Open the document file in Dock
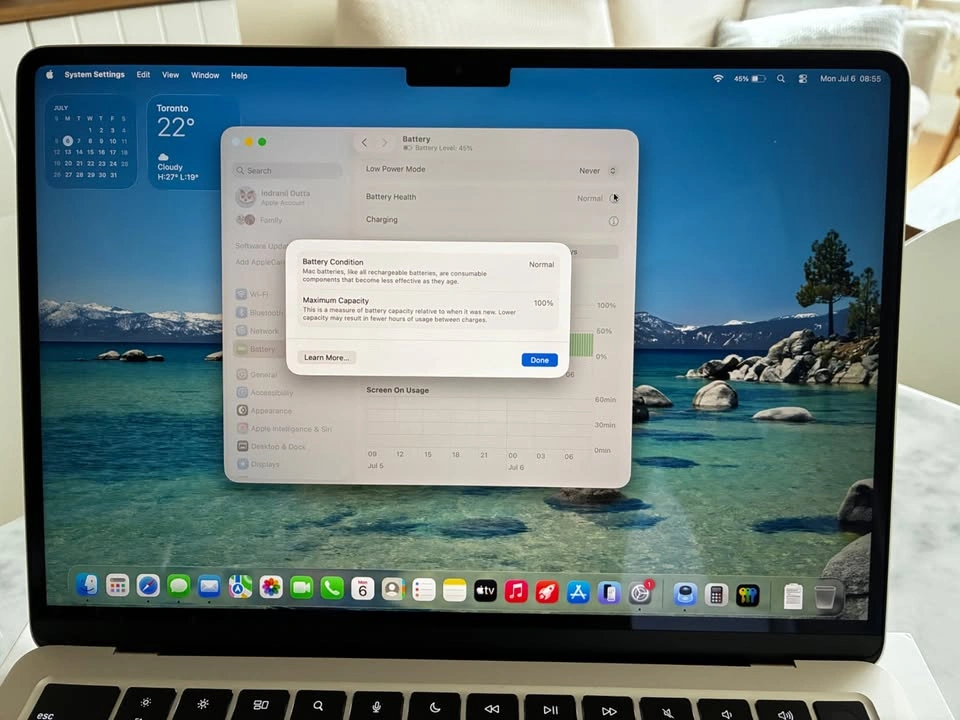Viewport: 960px width, 720px height. [793, 596]
